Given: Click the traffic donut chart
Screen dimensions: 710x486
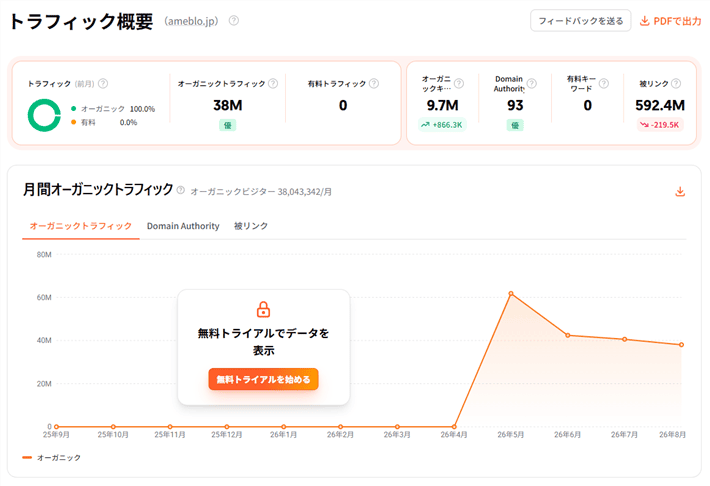Looking at the screenshot, I should (x=44, y=115).
